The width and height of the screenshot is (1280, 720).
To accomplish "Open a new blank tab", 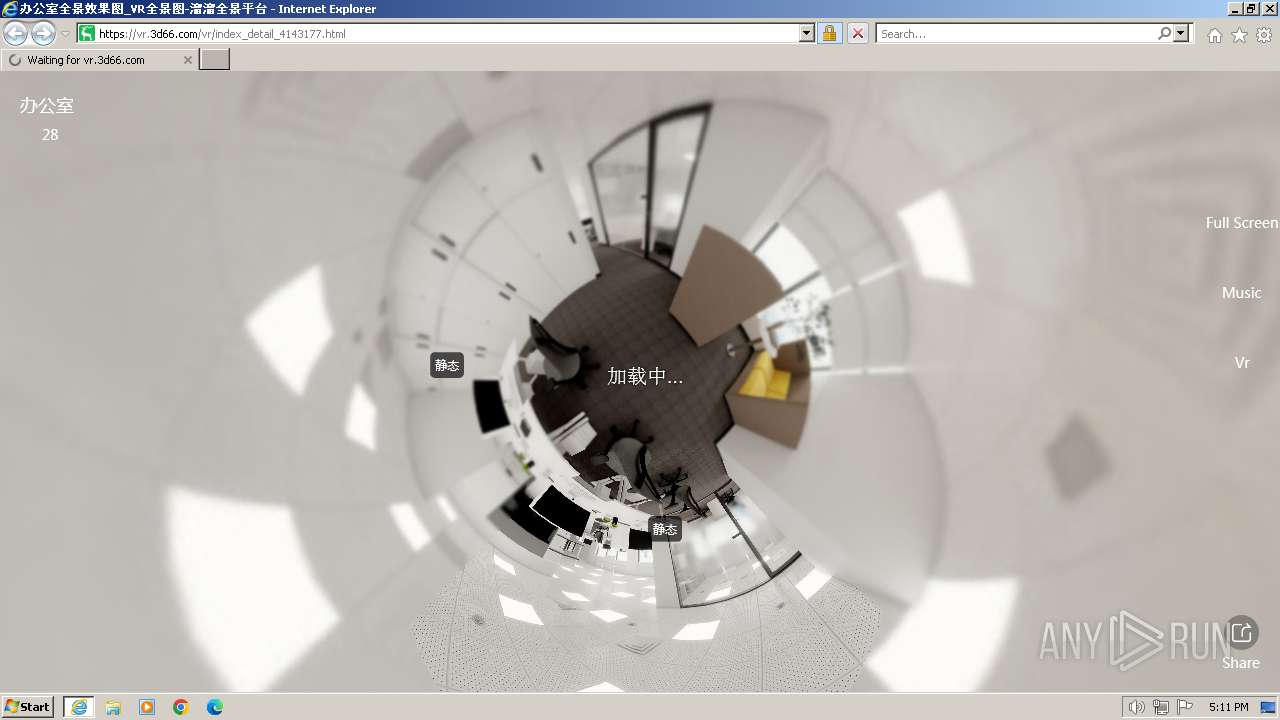I will (215, 60).
